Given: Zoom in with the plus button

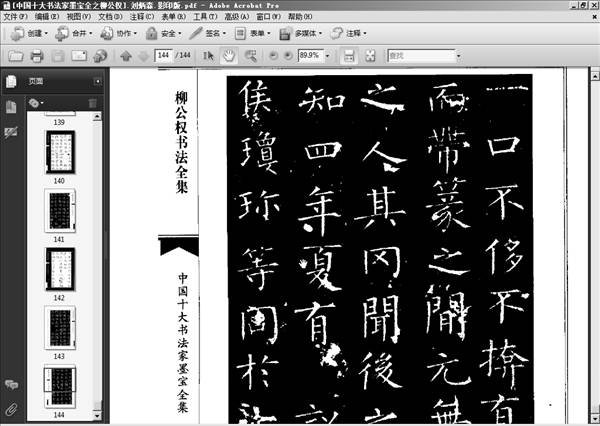Looking at the screenshot, I should (x=288, y=56).
